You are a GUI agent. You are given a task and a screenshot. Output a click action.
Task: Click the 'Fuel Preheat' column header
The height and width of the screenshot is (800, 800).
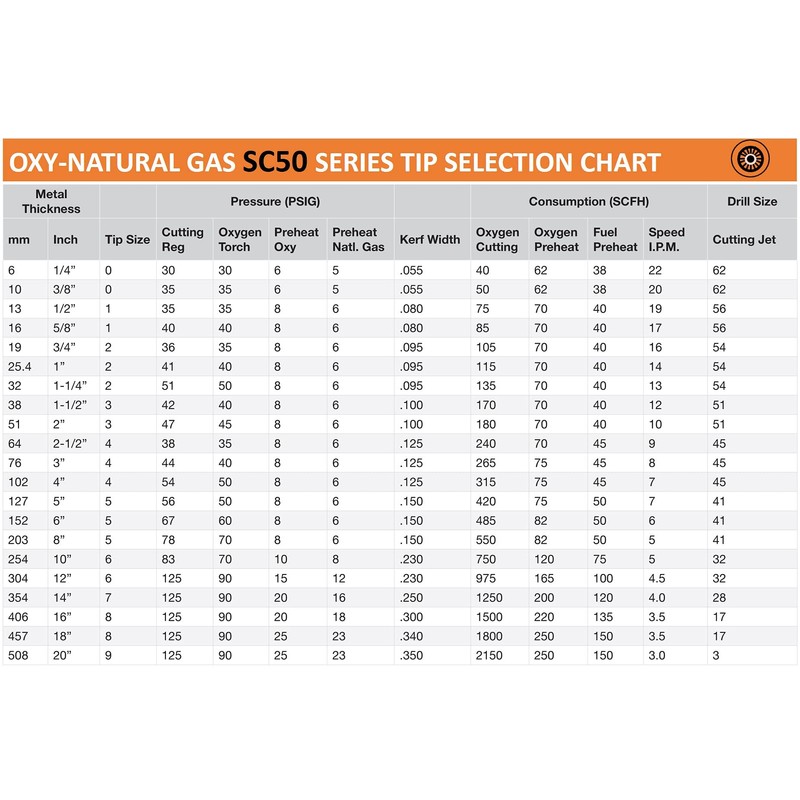[613, 240]
